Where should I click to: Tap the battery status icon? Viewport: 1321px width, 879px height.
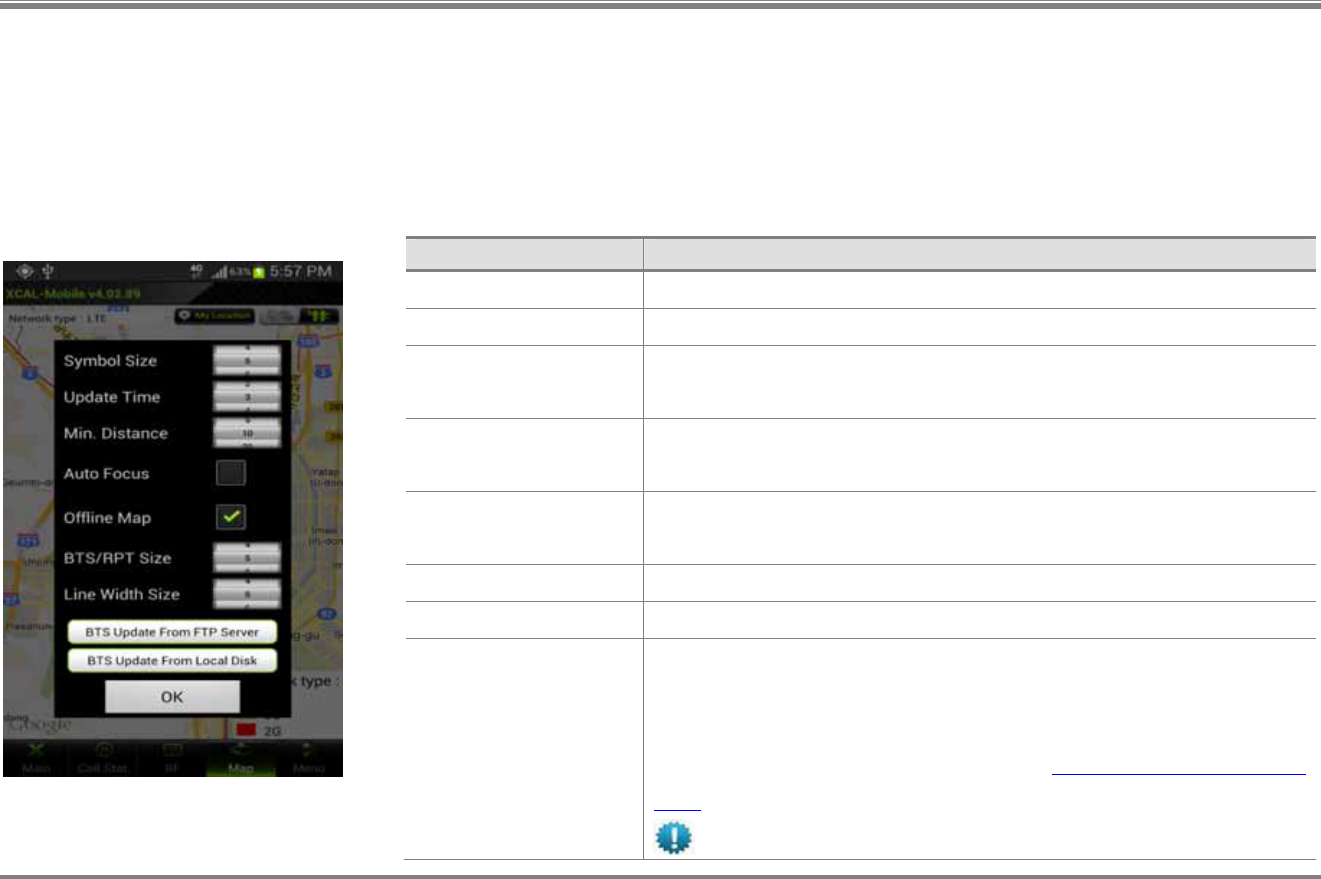[x=257, y=272]
